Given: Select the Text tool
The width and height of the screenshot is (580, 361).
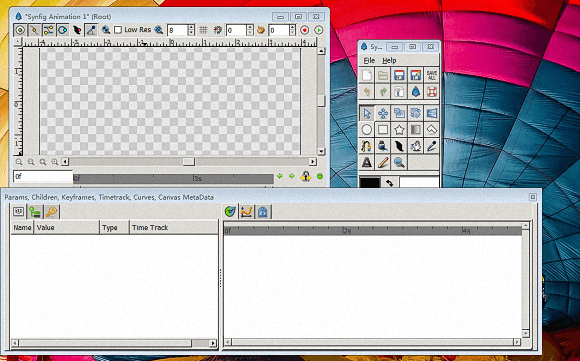Looking at the screenshot, I should (367, 162).
